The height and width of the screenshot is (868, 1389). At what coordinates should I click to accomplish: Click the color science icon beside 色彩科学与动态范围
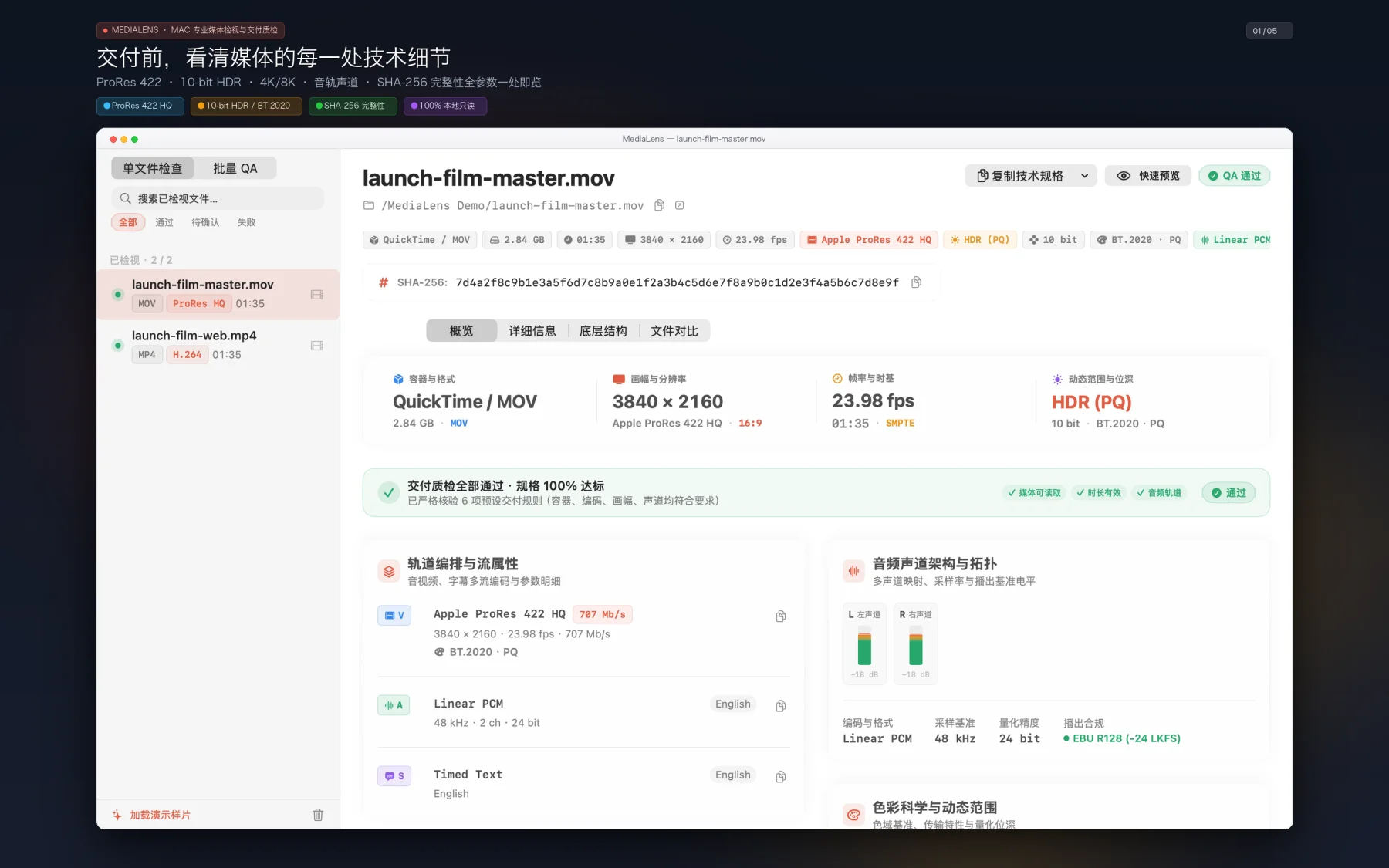point(854,815)
